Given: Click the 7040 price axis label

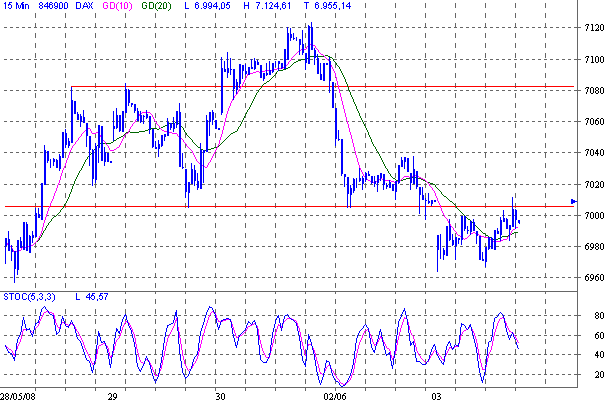Looking at the screenshot, I should 594,153.
